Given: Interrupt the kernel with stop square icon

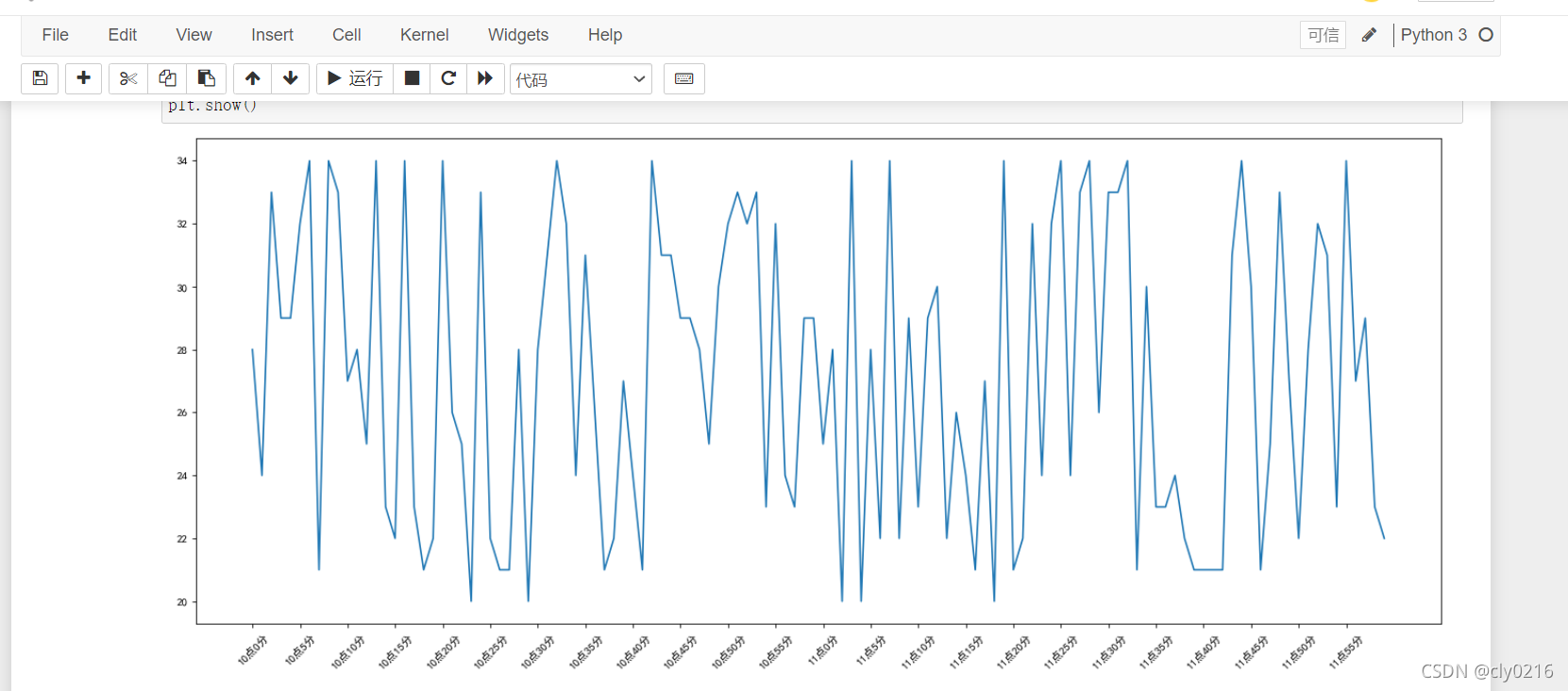Looking at the screenshot, I should pos(412,78).
